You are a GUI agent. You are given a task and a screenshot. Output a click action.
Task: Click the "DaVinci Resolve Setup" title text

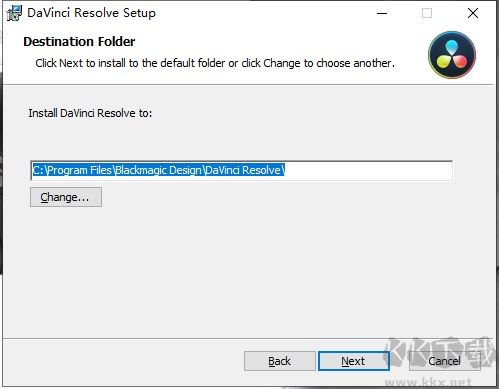coord(91,13)
